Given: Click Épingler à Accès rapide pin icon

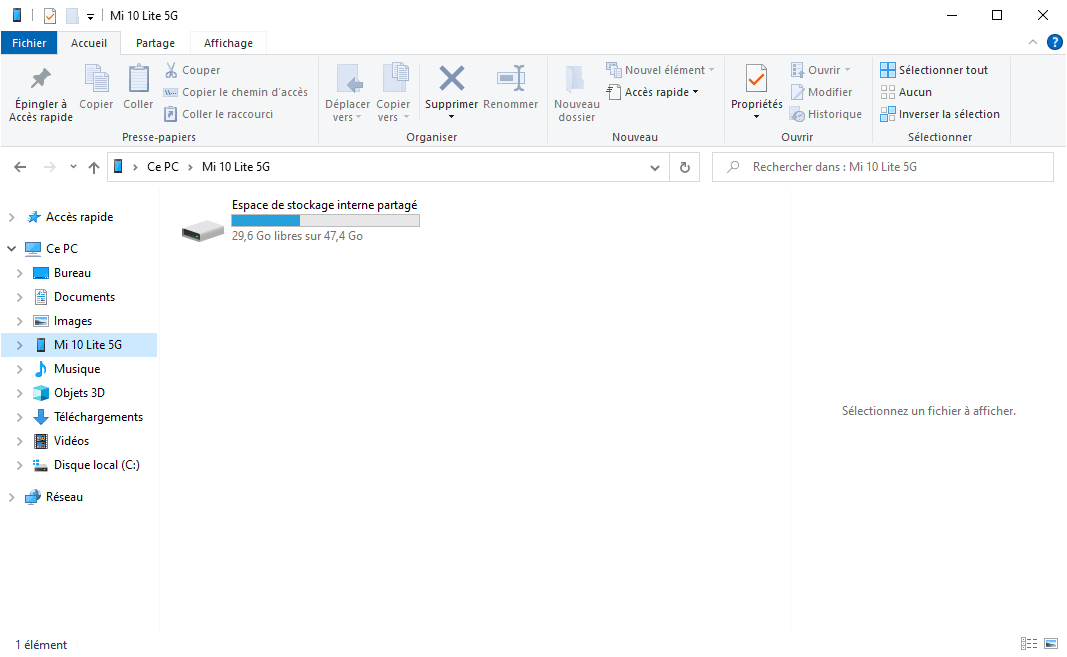Looking at the screenshot, I should click(x=41, y=79).
